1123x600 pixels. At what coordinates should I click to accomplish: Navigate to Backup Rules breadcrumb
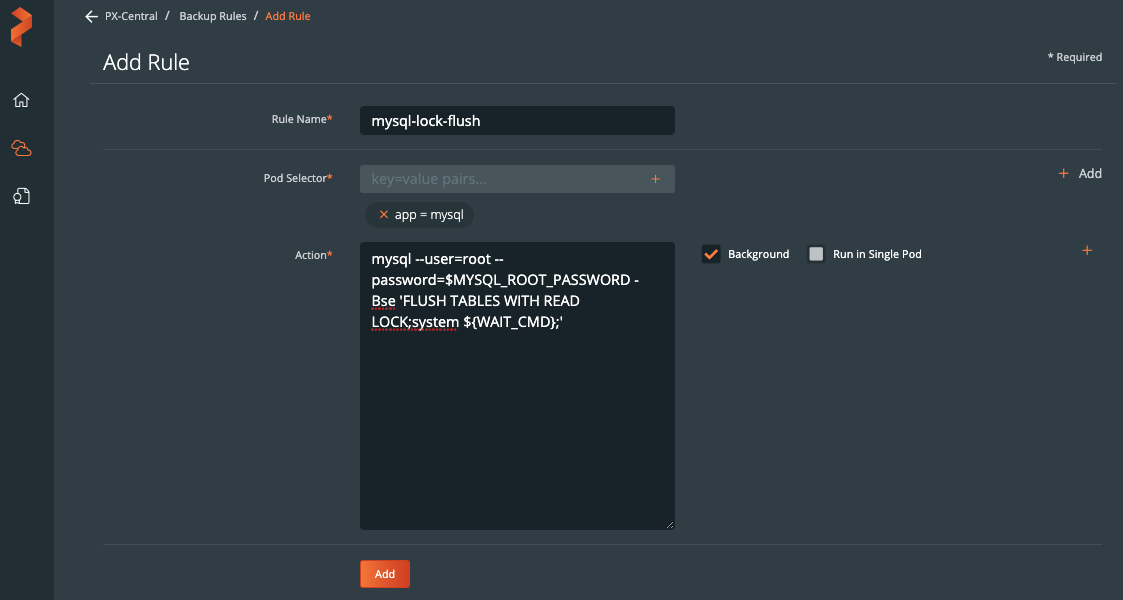click(213, 16)
